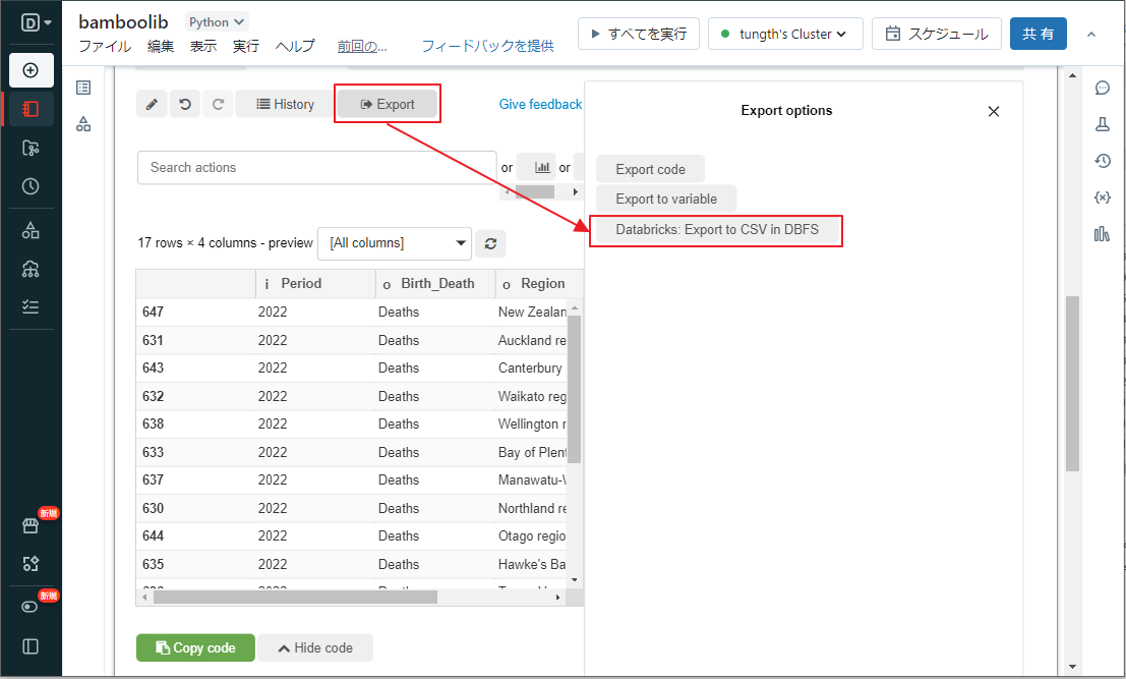Image resolution: width=1126 pixels, height=679 pixels.
Task: Open the ファイル menu
Action: point(104,46)
